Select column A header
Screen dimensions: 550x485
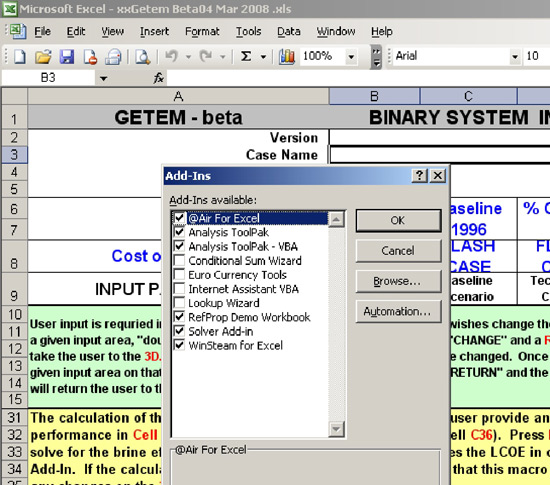click(178, 96)
